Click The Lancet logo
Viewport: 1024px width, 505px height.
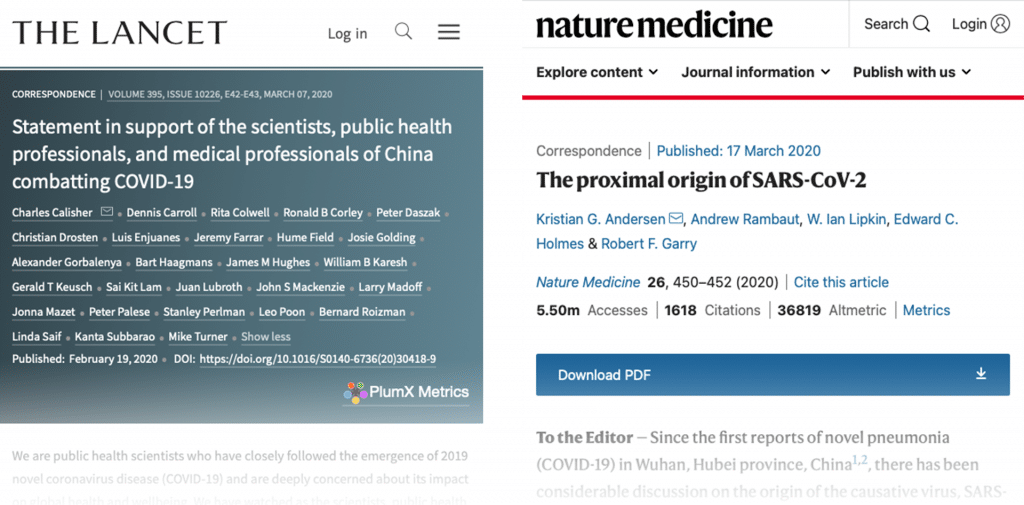(x=120, y=32)
